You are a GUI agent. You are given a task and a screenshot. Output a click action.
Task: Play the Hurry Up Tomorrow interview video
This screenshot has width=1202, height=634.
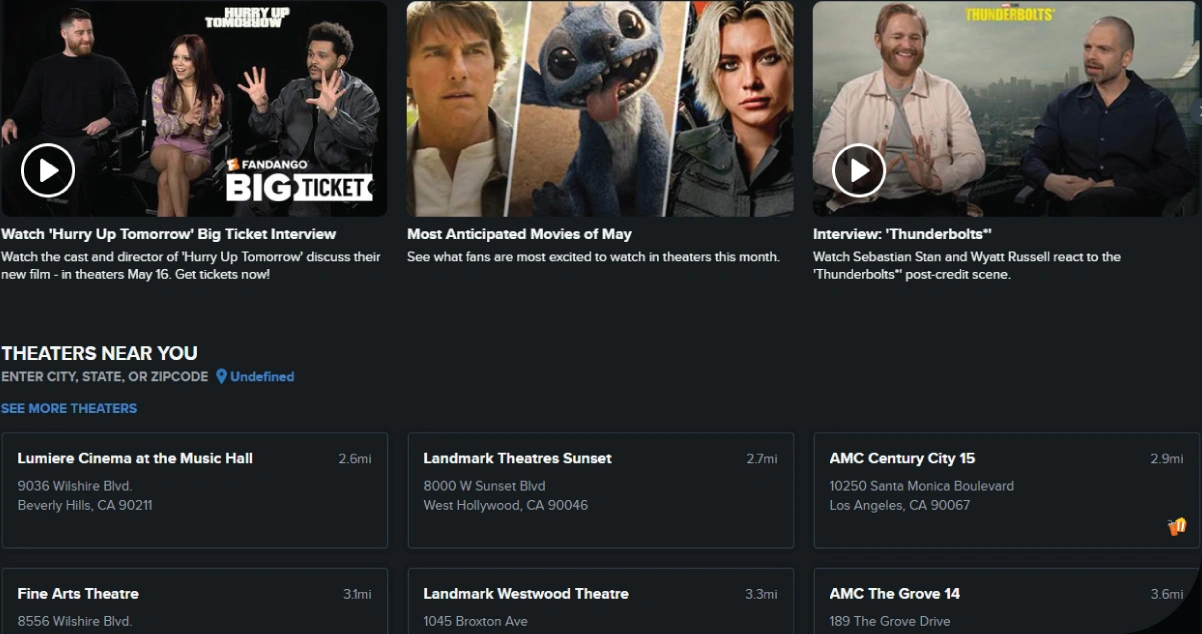(x=48, y=170)
